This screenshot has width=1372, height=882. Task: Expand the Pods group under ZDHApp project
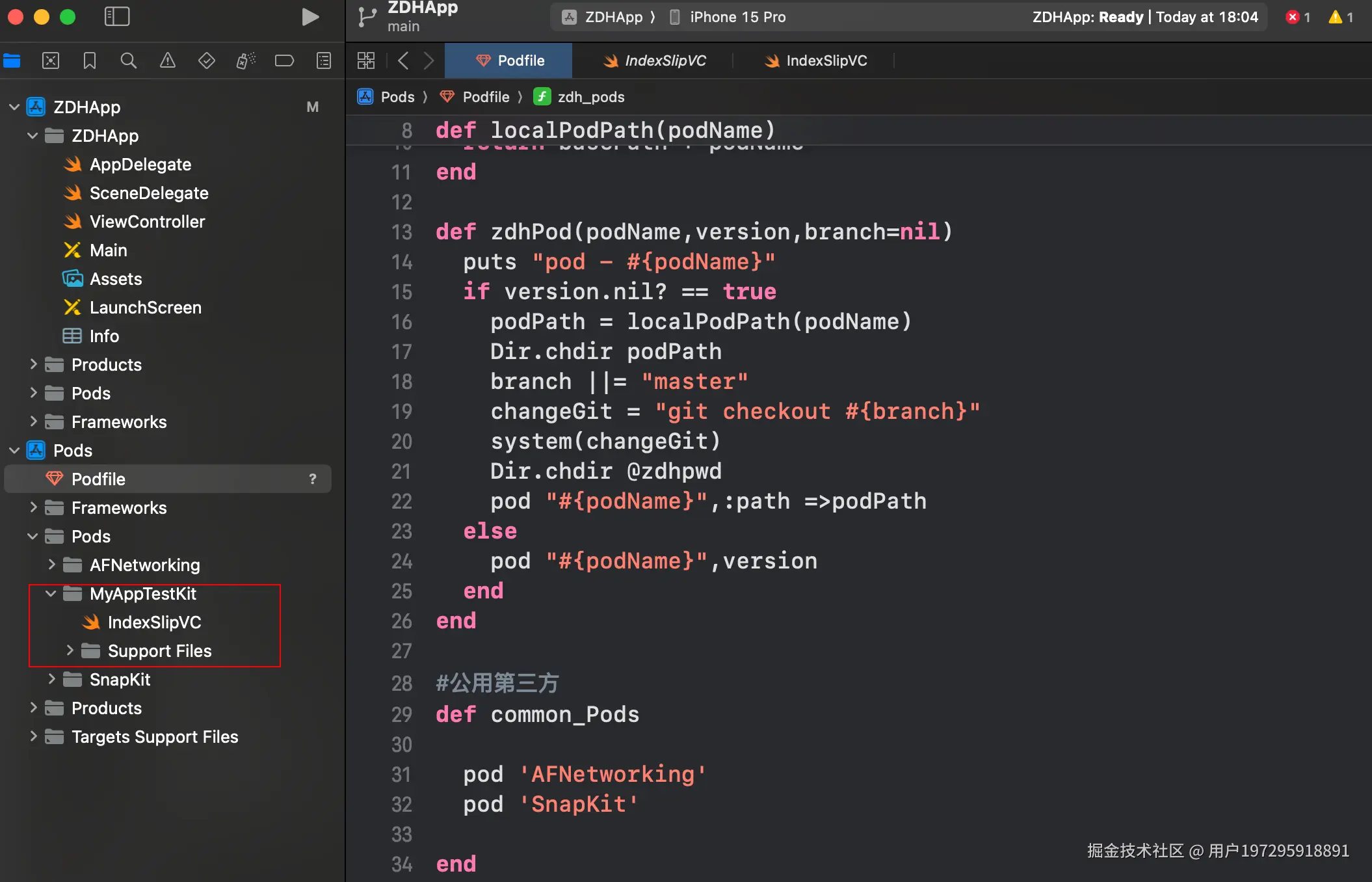point(33,393)
